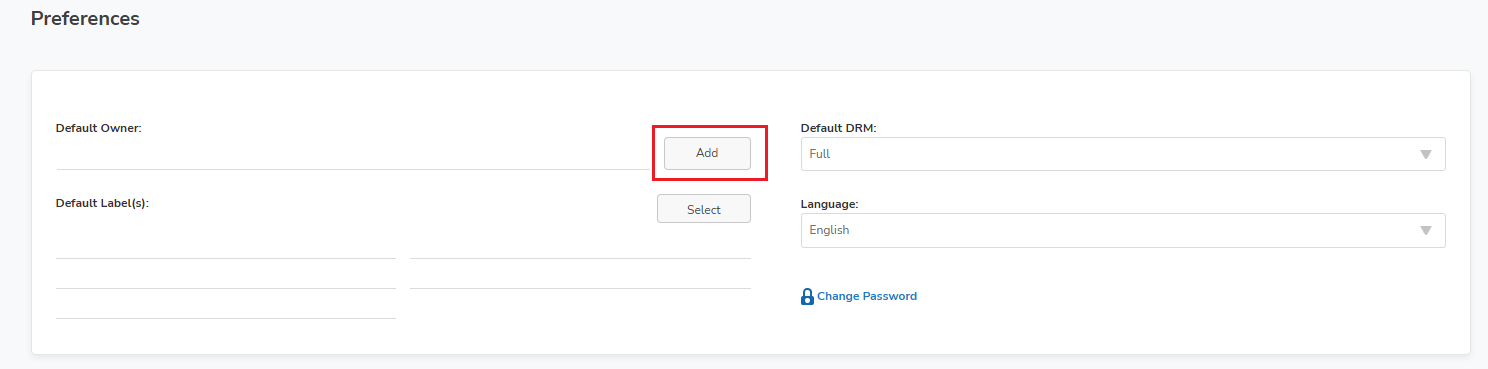Click the Default DRM dropdown arrow

[x=1425, y=155]
